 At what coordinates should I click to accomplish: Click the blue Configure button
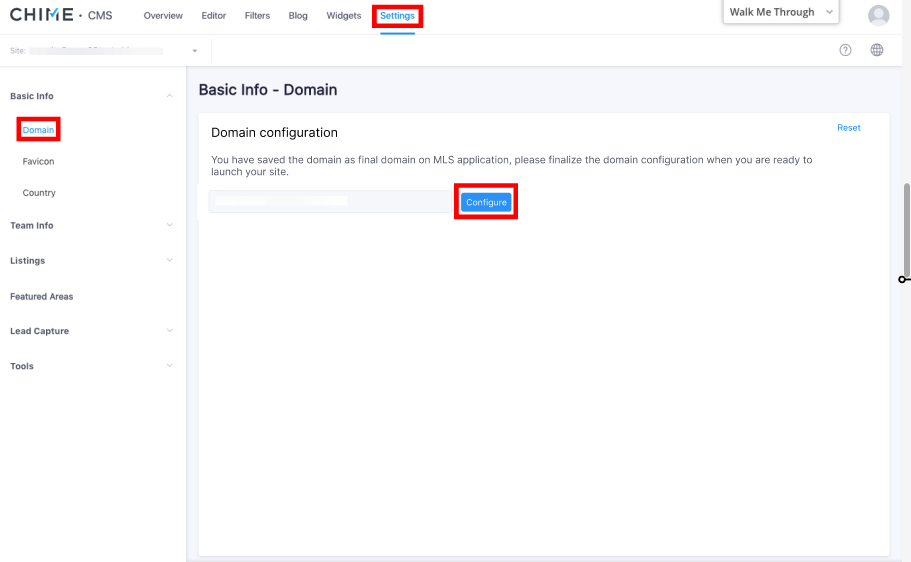486,202
